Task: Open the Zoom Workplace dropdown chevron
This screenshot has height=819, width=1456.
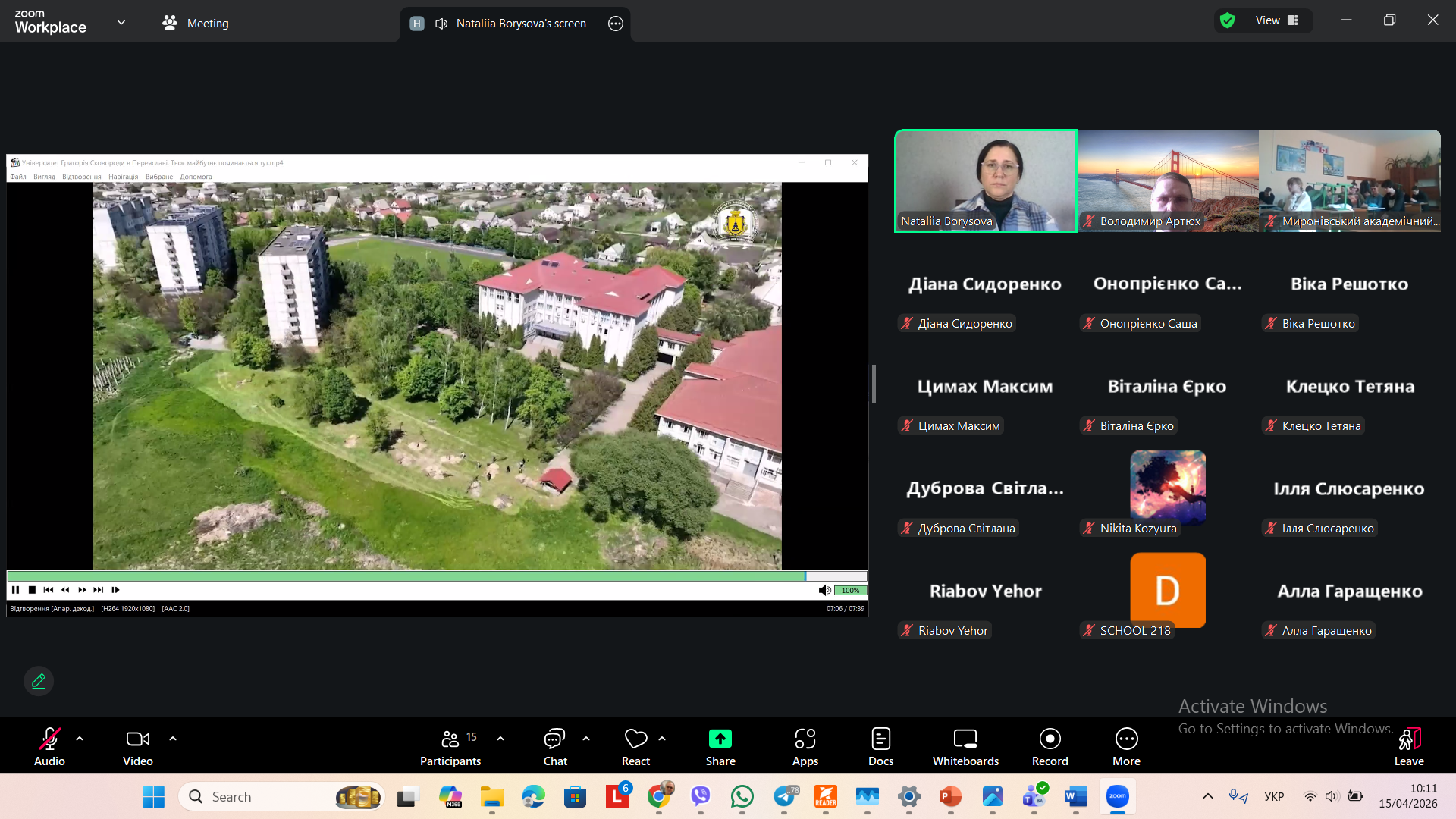Action: pyautogui.click(x=121, y=23)
